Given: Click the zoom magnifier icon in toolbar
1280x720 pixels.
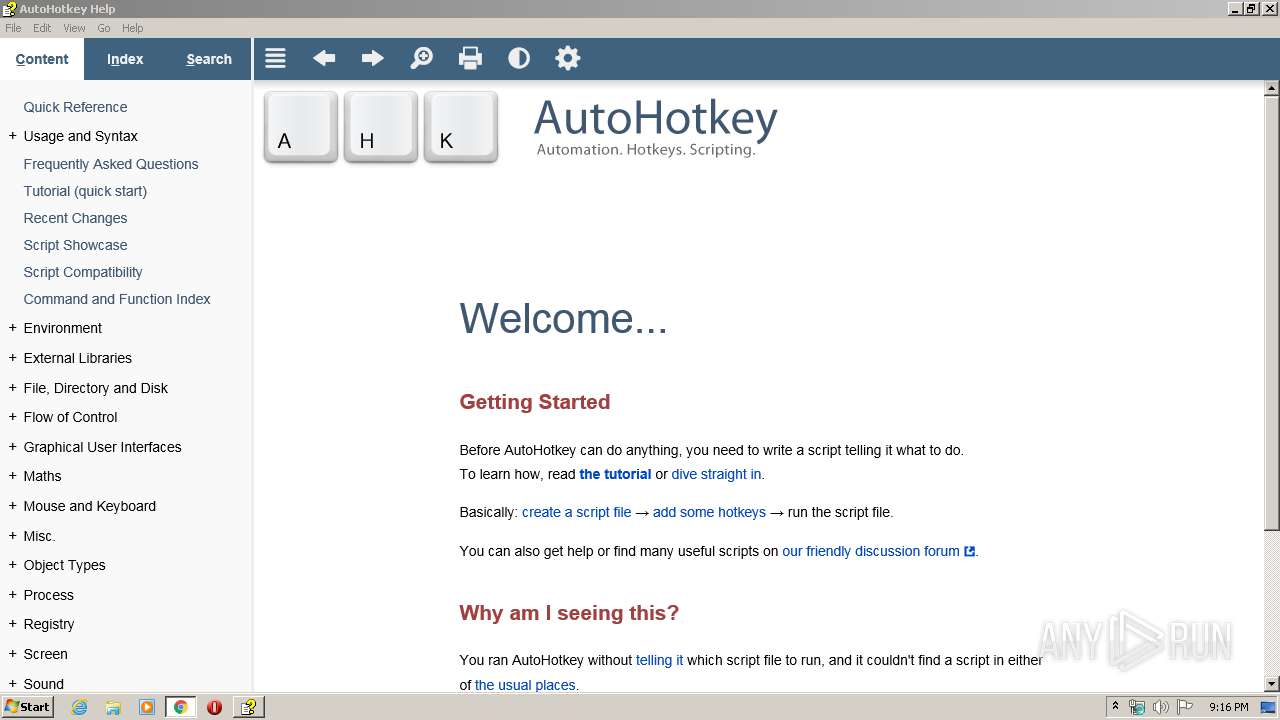Looking at the screenshot, I should (x=422, y=58).
